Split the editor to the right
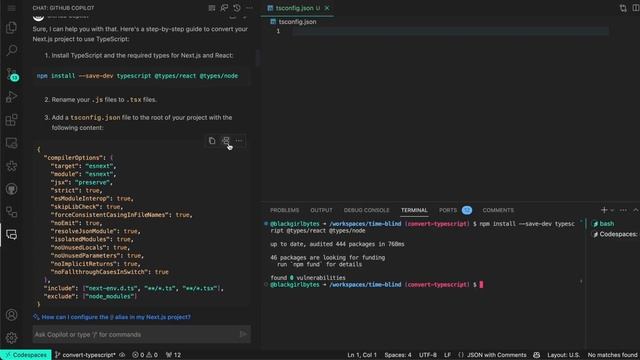The image size is (640, 360). click(x=636, y=8)
